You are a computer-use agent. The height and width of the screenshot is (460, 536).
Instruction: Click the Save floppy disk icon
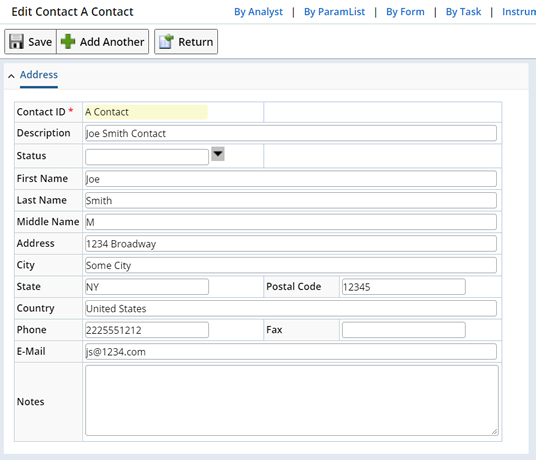[x=16, y=42]
